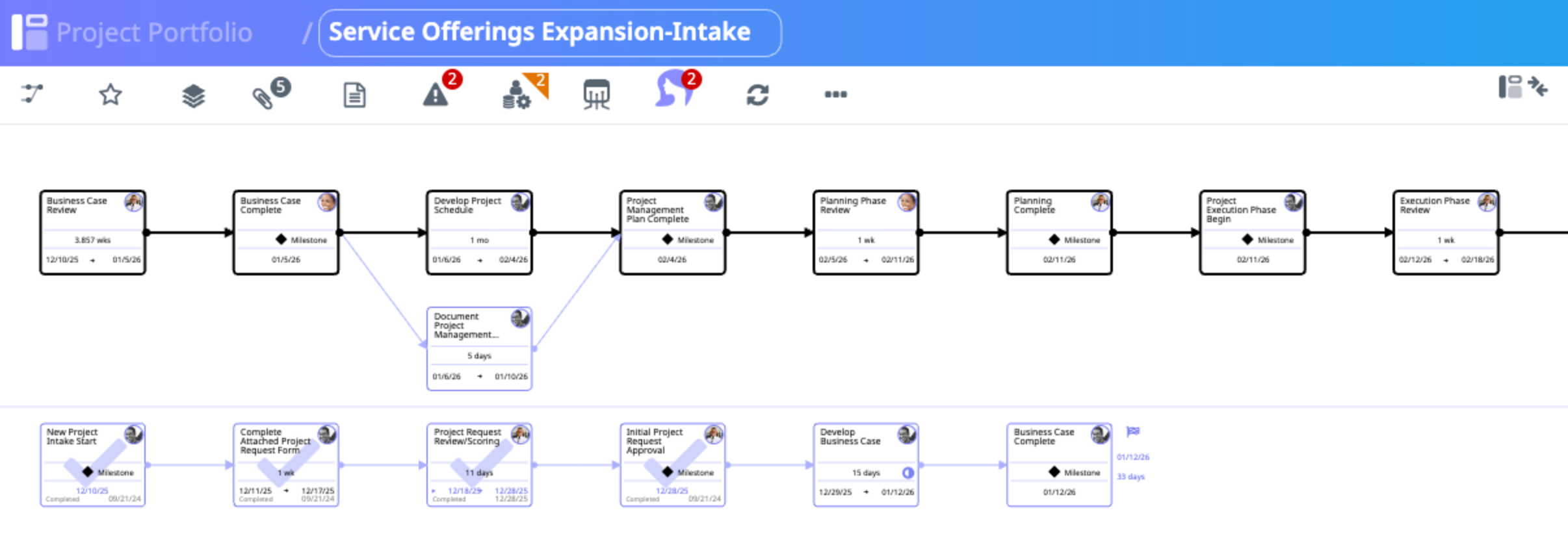Open the presentation board icon
The image size is (1568, 560).
tap(596, 95)
